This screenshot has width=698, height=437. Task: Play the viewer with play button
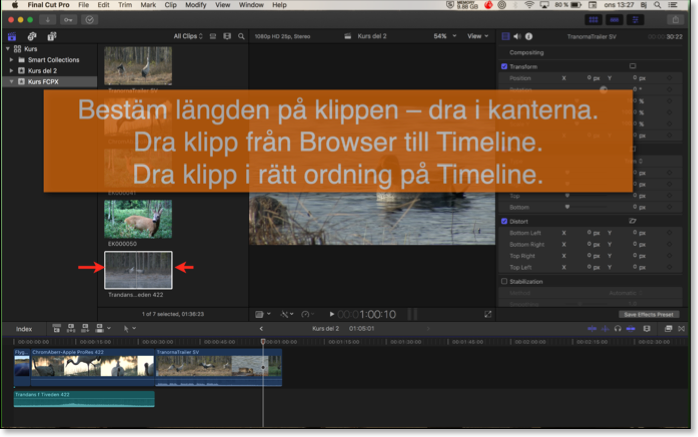332,314
